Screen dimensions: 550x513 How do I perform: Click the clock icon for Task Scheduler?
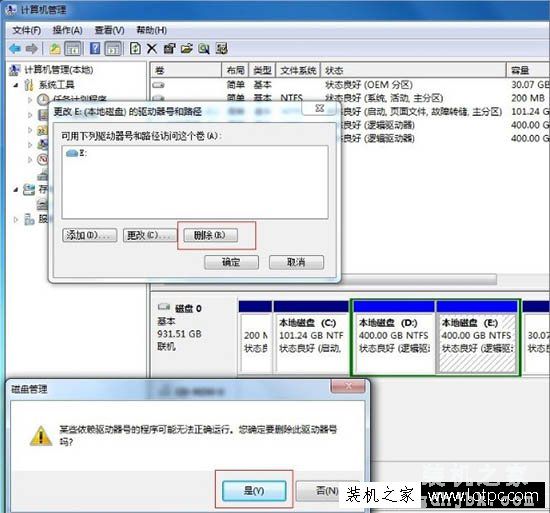pos(43,99)
